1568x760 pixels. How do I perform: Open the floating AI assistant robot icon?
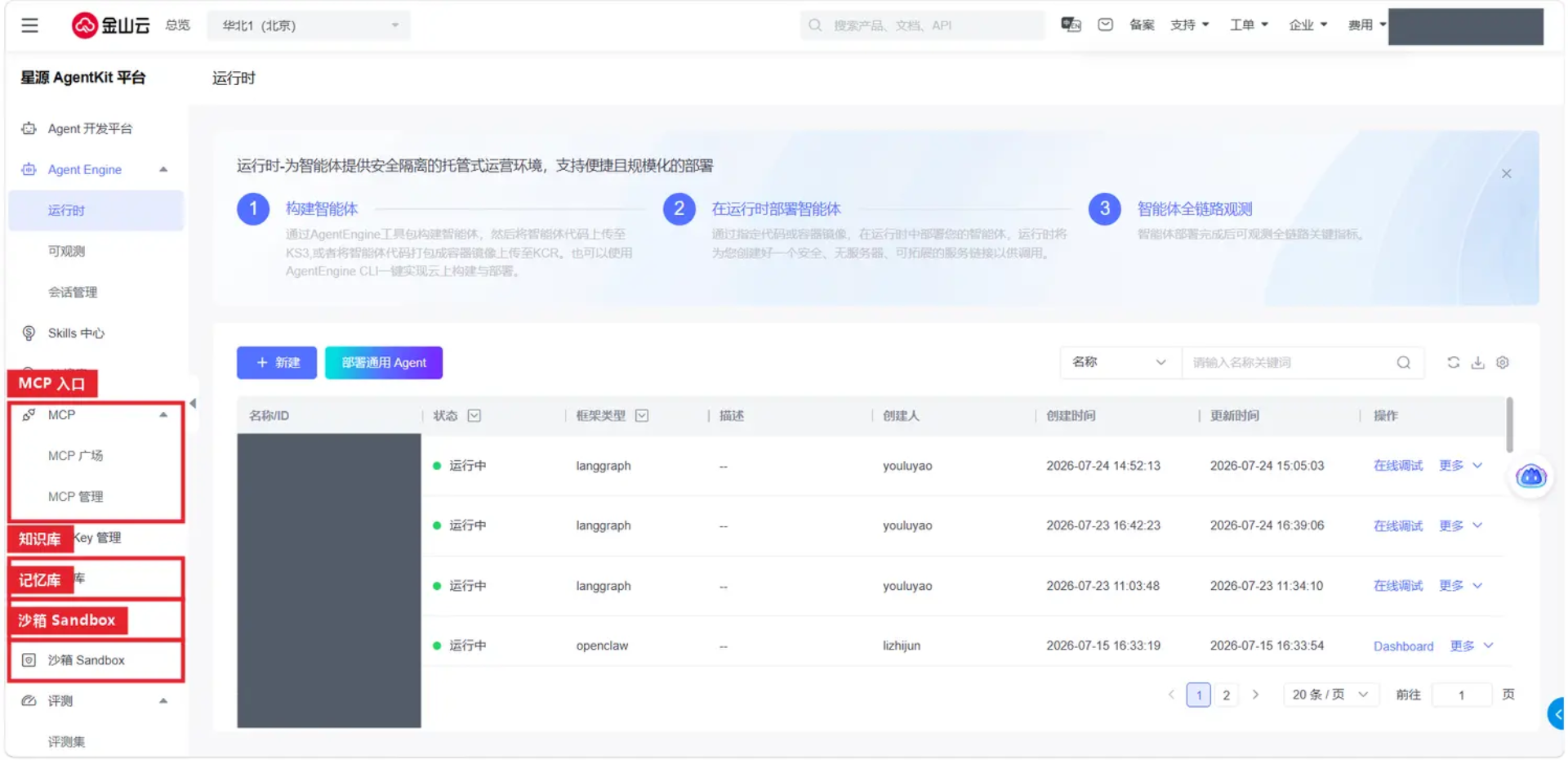1531,476
